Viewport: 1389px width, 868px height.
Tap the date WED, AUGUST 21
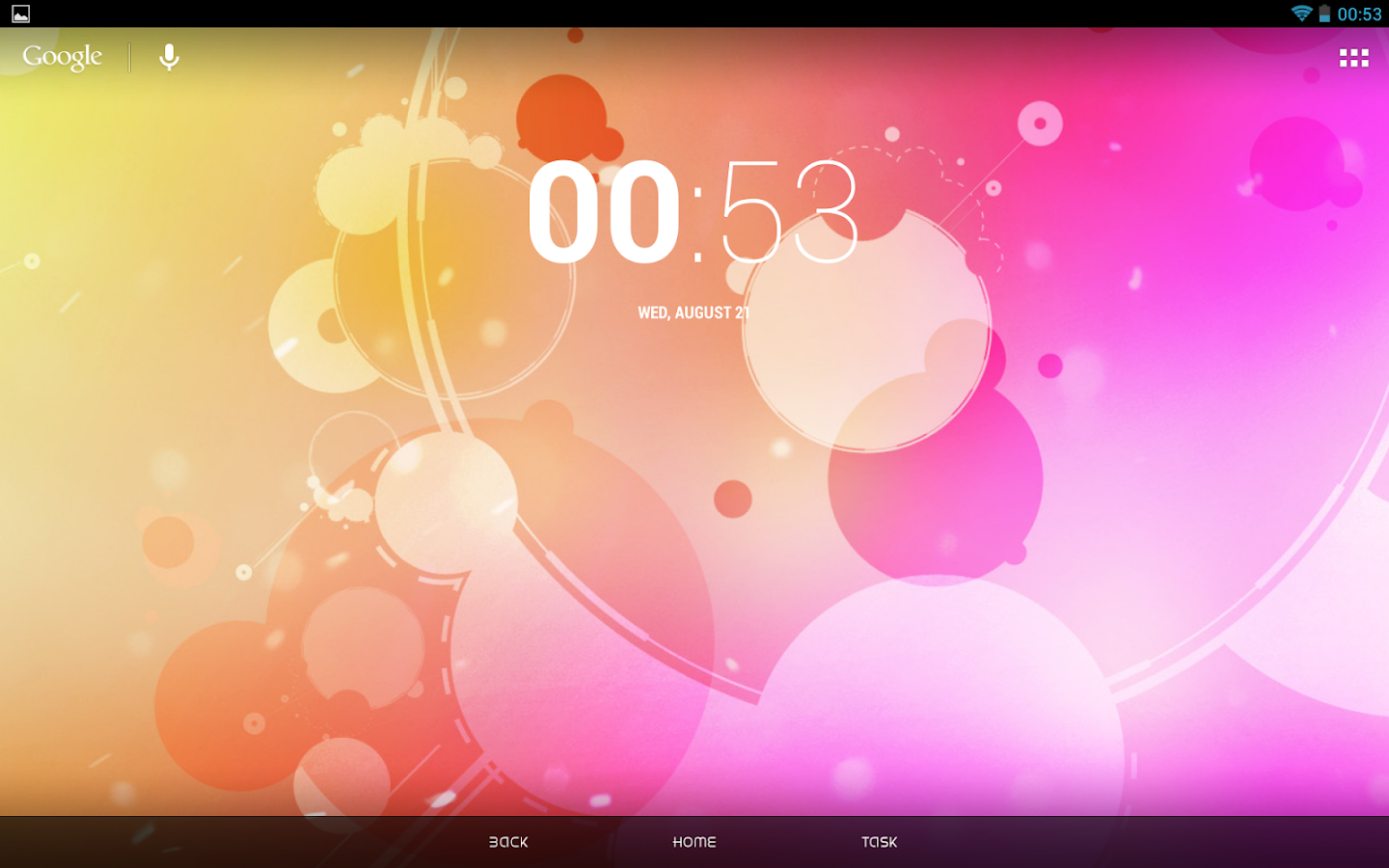694,312
